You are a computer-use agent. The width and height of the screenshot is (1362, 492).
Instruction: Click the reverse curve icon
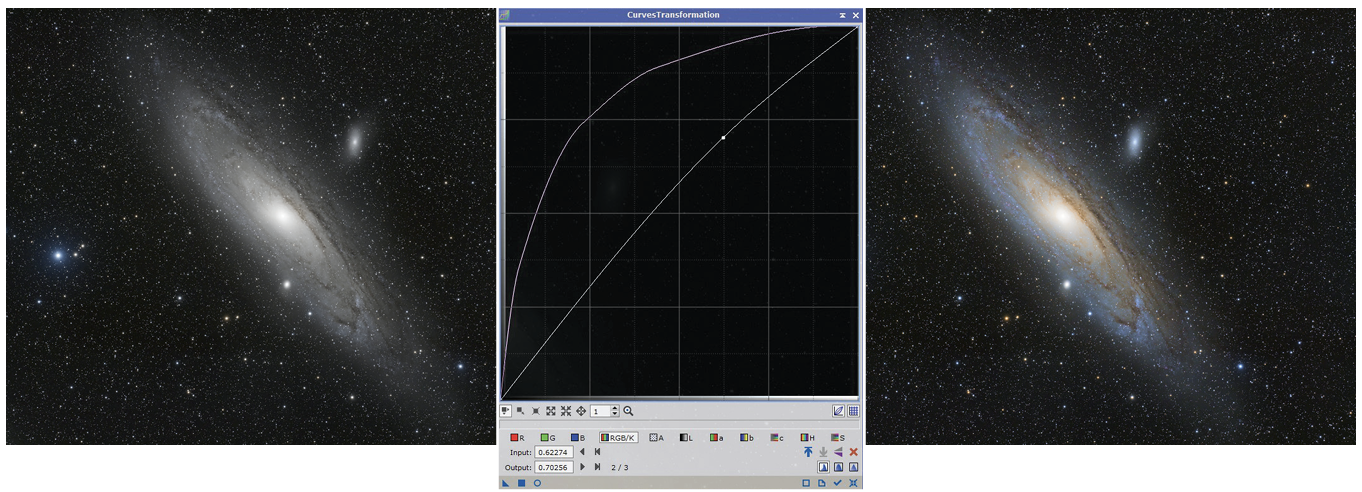[838, 452]
